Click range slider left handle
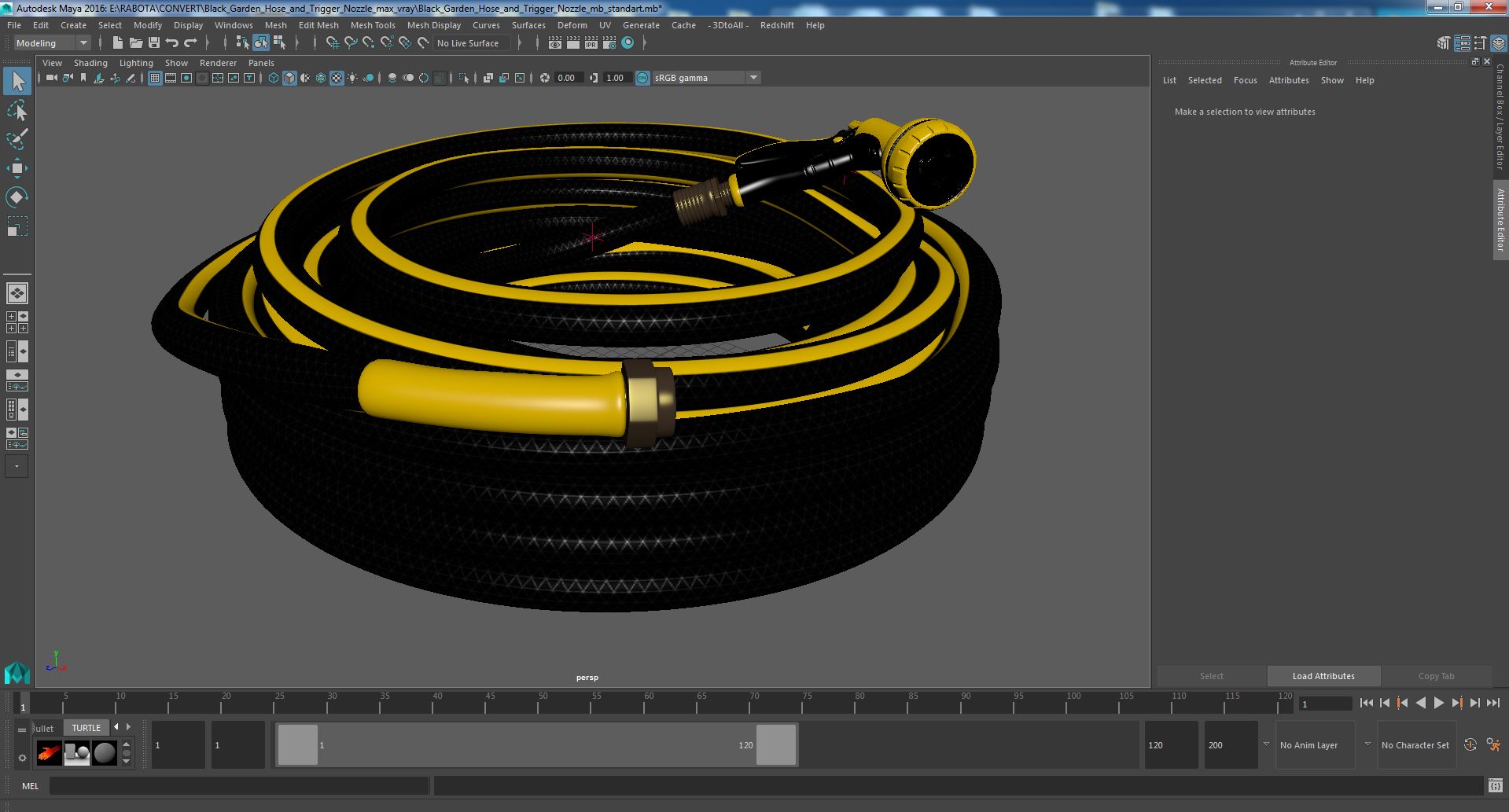This screenshot has width=1509, height=812. 297,744
